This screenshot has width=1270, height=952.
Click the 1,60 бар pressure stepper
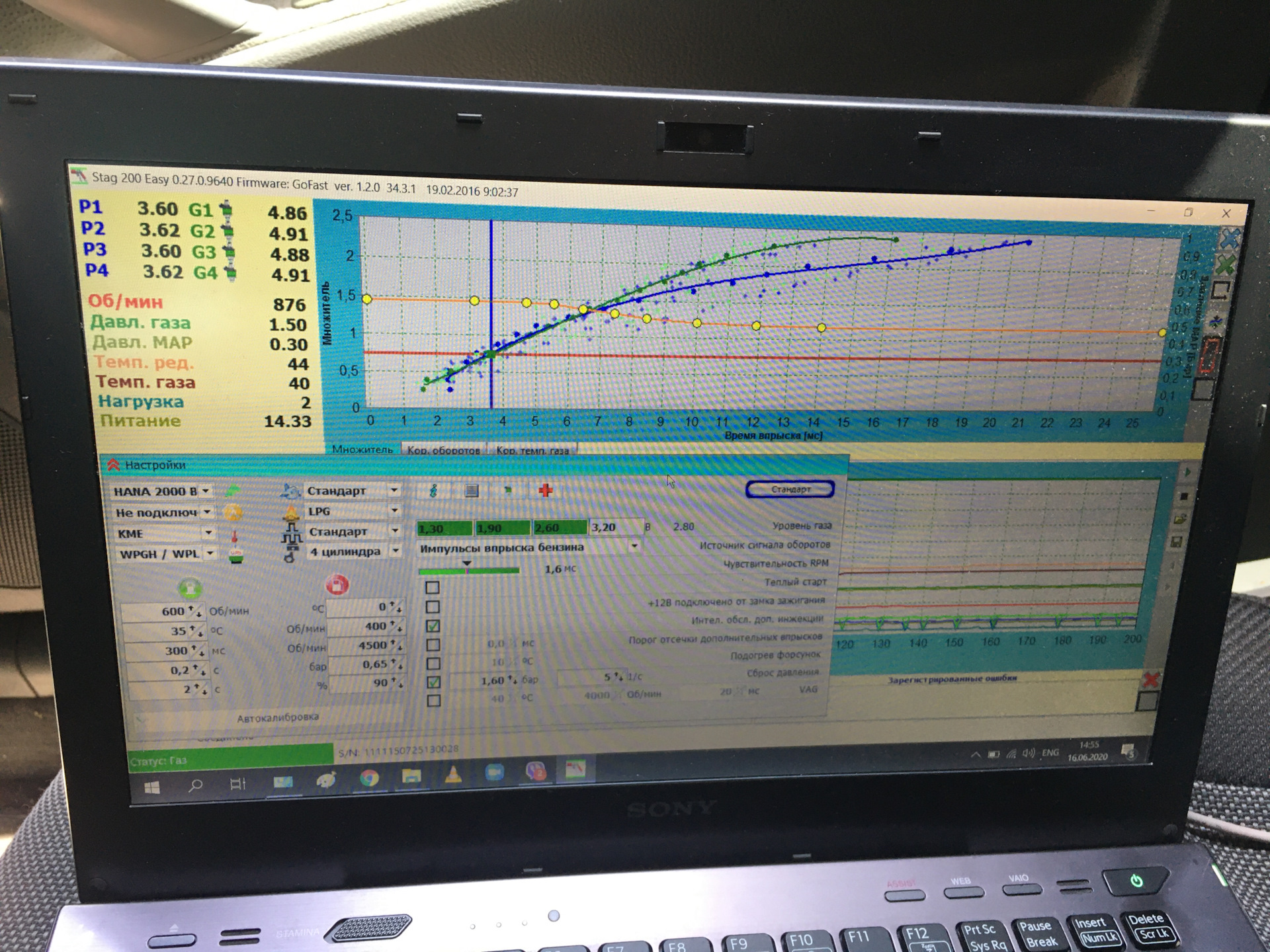tap(487, 680)
